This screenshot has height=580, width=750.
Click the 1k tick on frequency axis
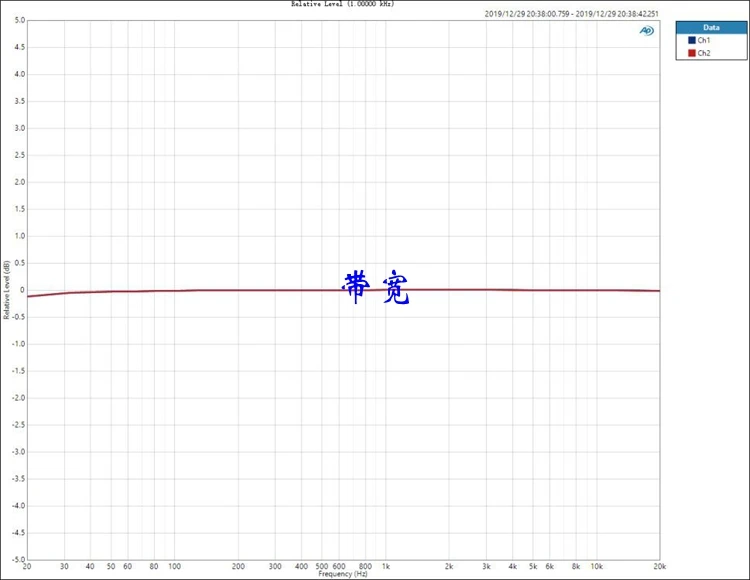(x=386, y=566)
